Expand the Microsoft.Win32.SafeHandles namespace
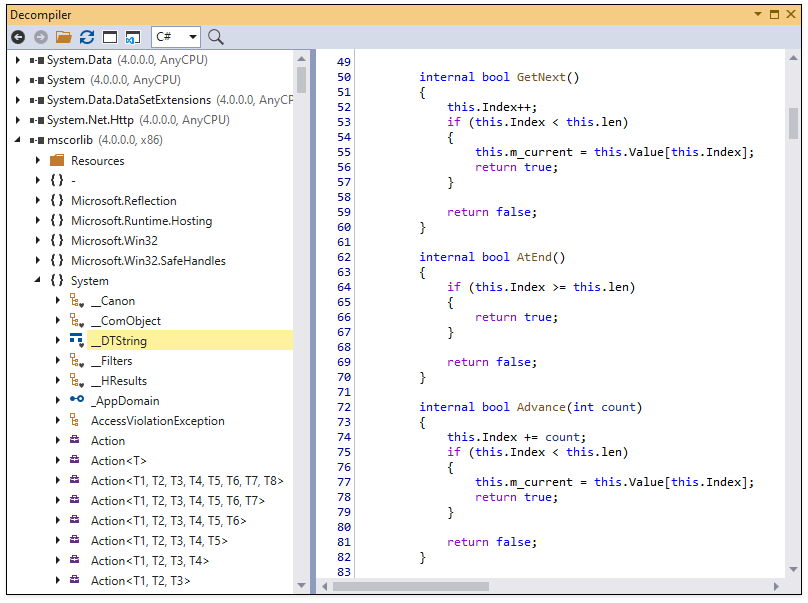Screen dimensions: 808x603 (x=38, y=260)
